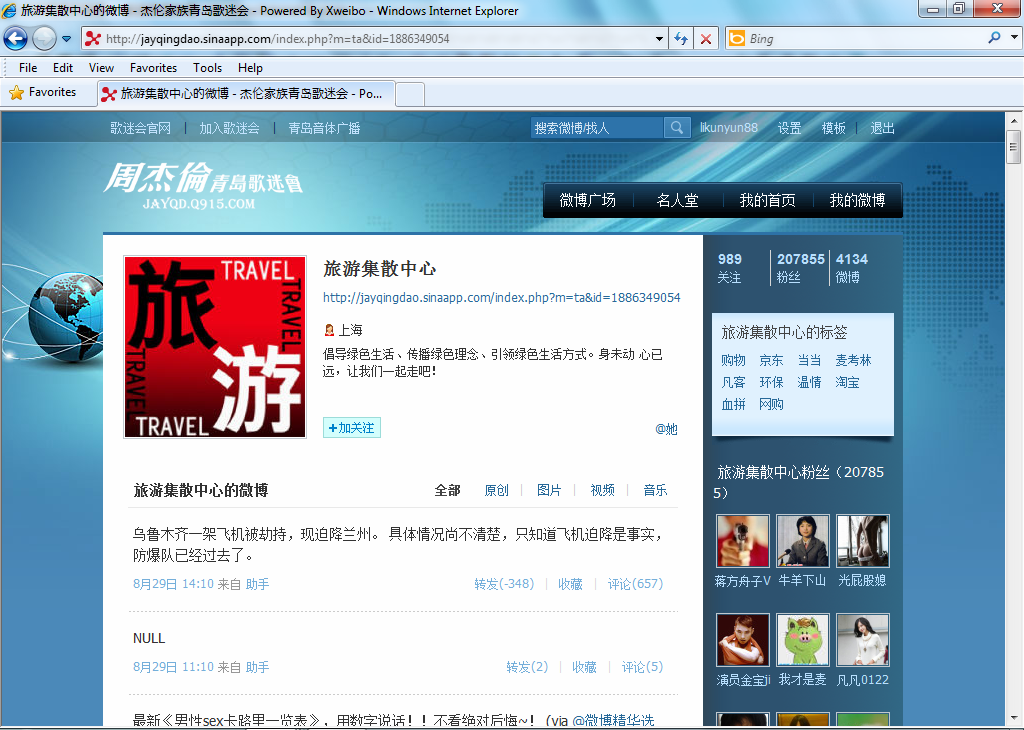This screenshot has width=1024, height=730.
Task: Open the Help menu
Action: pyautogui.click(x=250, y=67)
